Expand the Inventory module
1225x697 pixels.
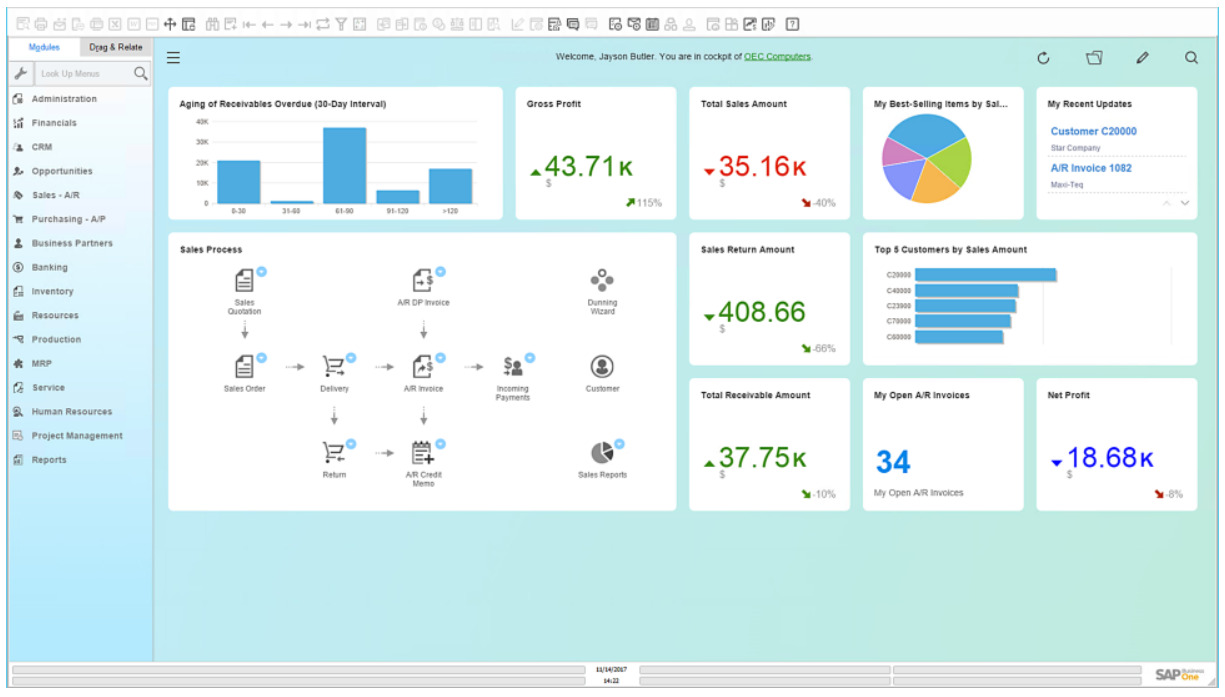point(52,291)
